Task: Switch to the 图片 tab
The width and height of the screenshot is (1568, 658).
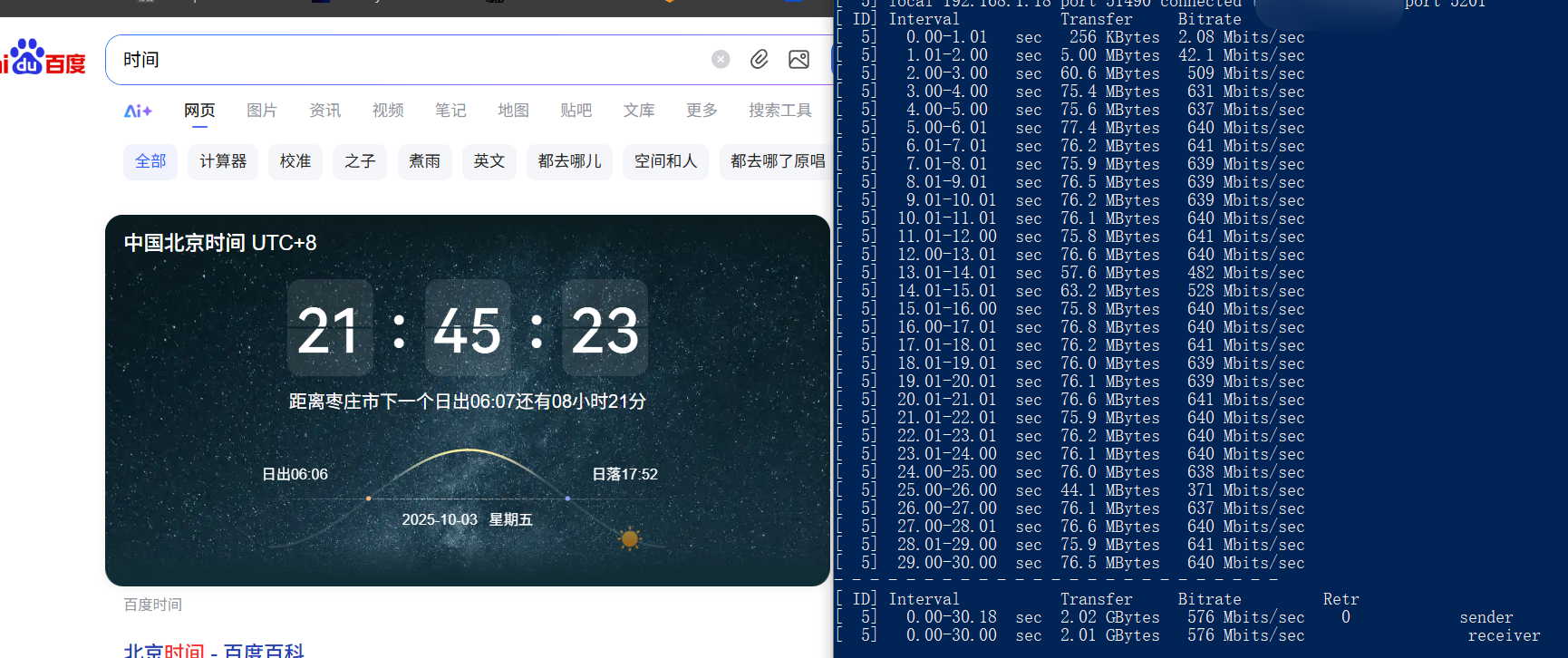Action: point(262,111)
